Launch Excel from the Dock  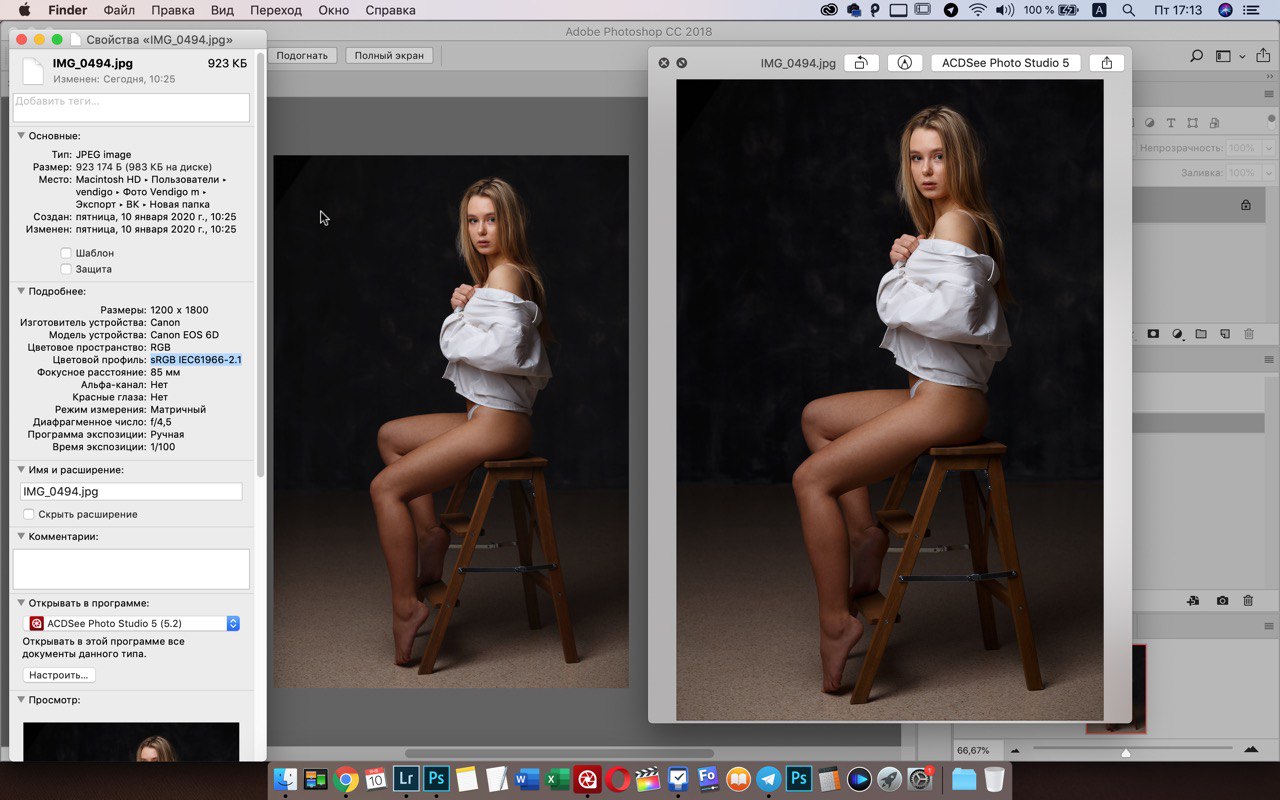tap(558, 779)
